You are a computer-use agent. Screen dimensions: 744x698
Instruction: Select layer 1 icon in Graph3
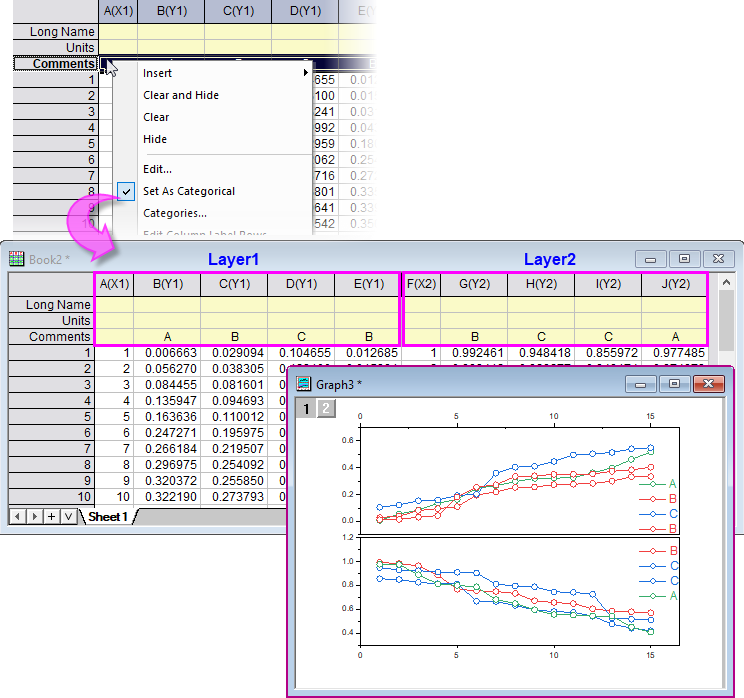308,408
